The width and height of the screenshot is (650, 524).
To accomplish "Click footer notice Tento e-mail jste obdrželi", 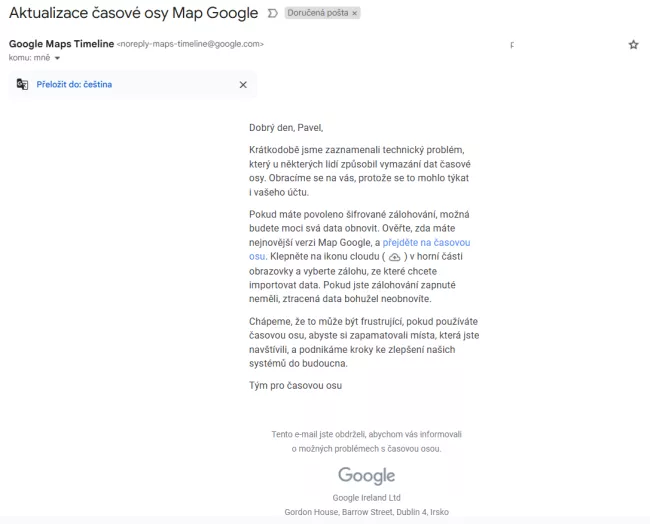I will (x=366, y=434).
